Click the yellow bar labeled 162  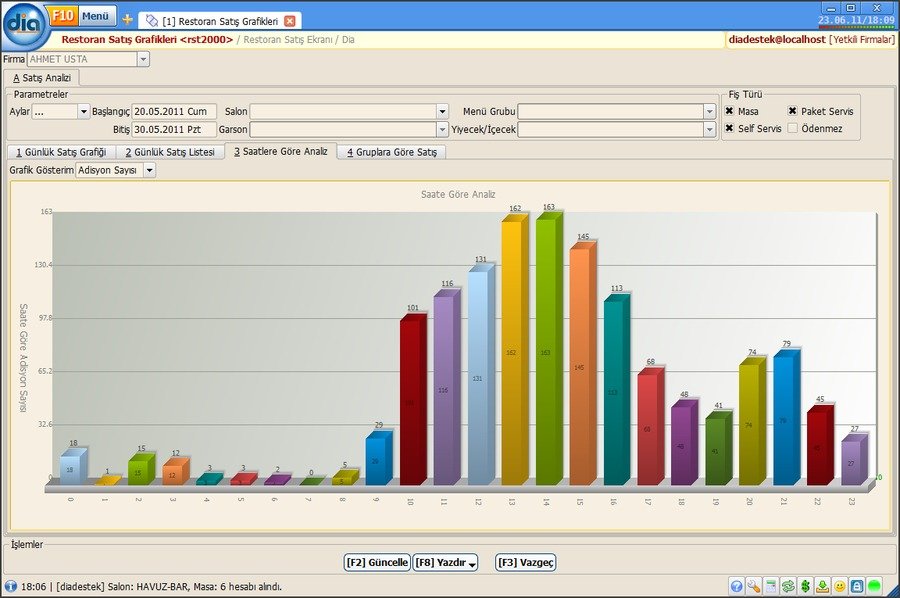515,350
